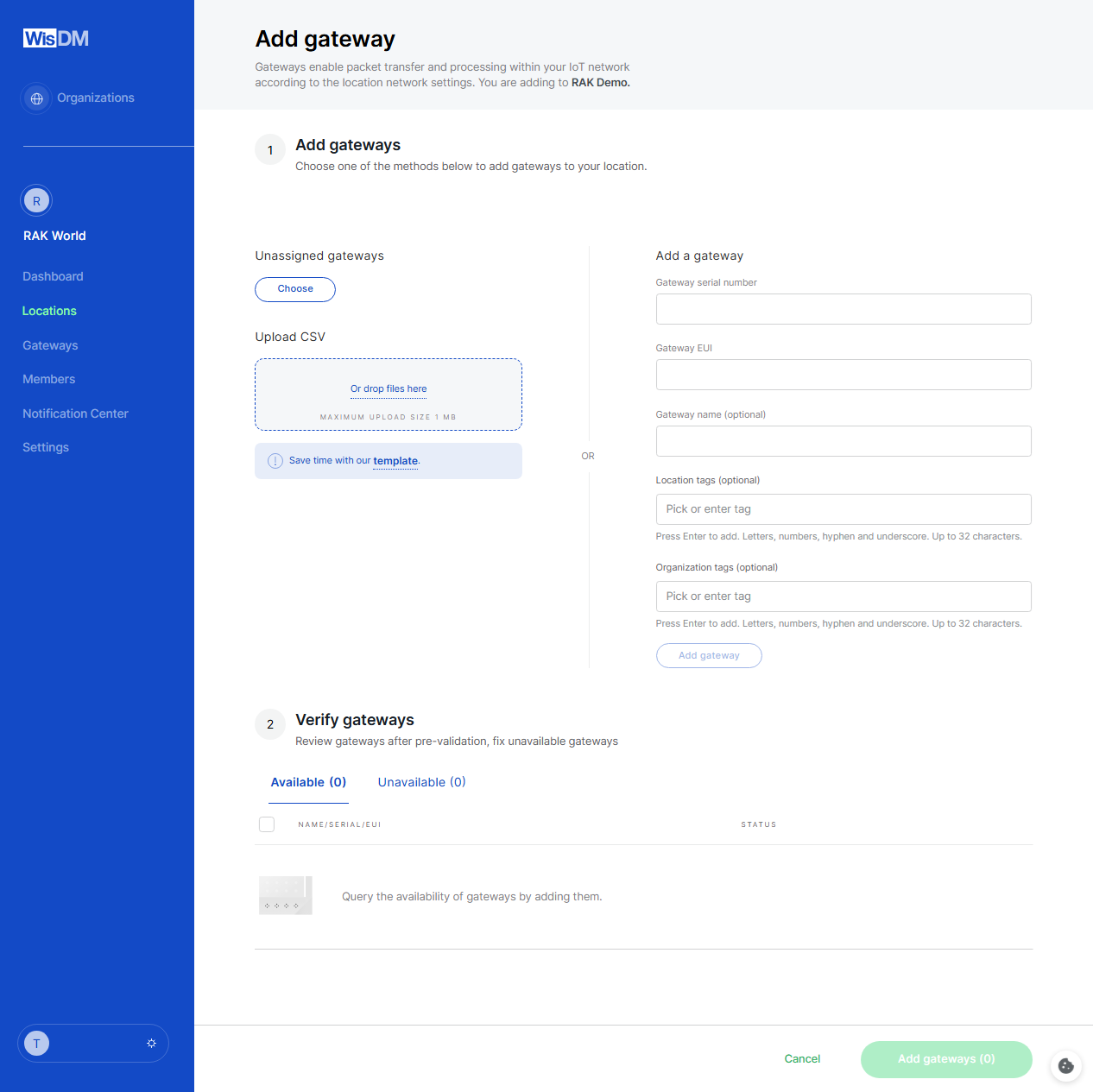Open the CSV template link

[395, 461]
